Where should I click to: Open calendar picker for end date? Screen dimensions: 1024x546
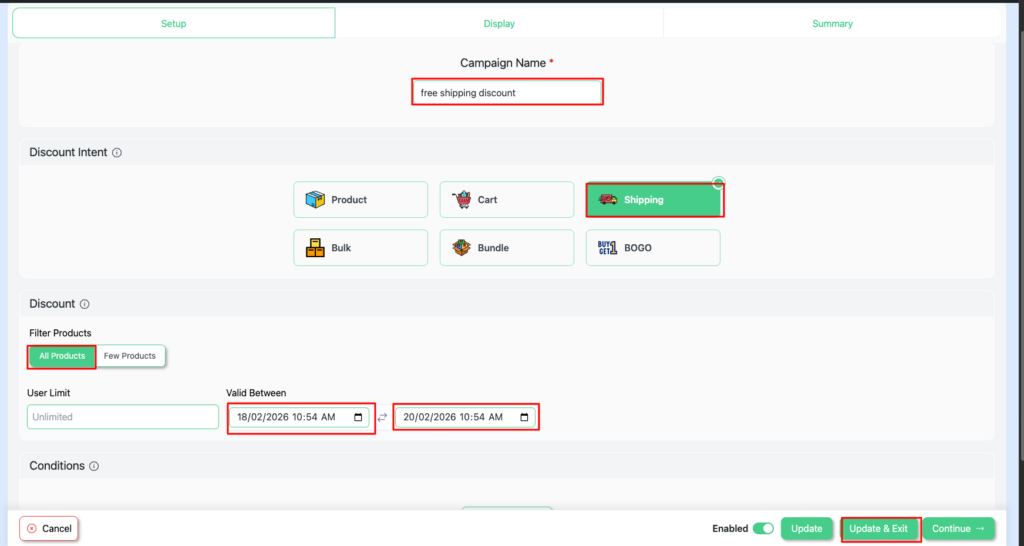click(524, 417)
